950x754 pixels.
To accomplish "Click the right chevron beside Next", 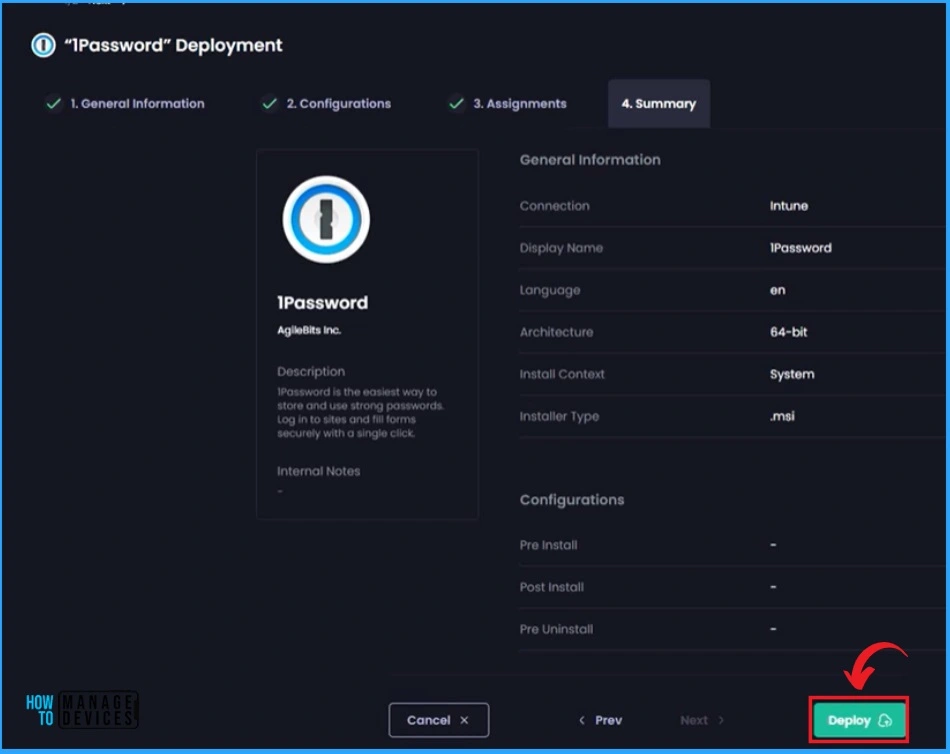I will pyautogui.click(x=721, y=720).
